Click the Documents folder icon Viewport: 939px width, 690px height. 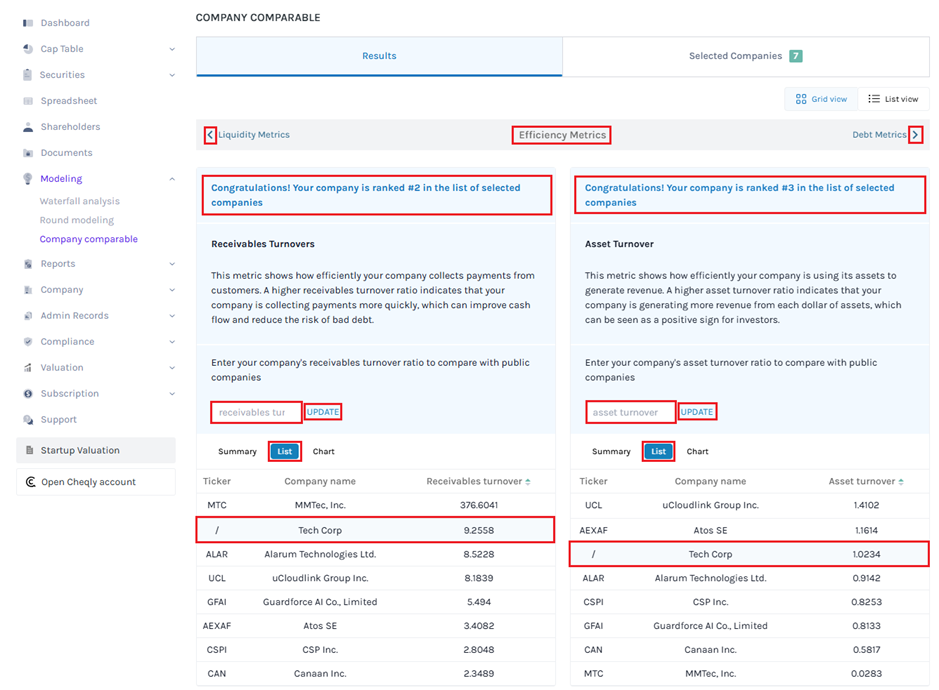coord(27,153)
